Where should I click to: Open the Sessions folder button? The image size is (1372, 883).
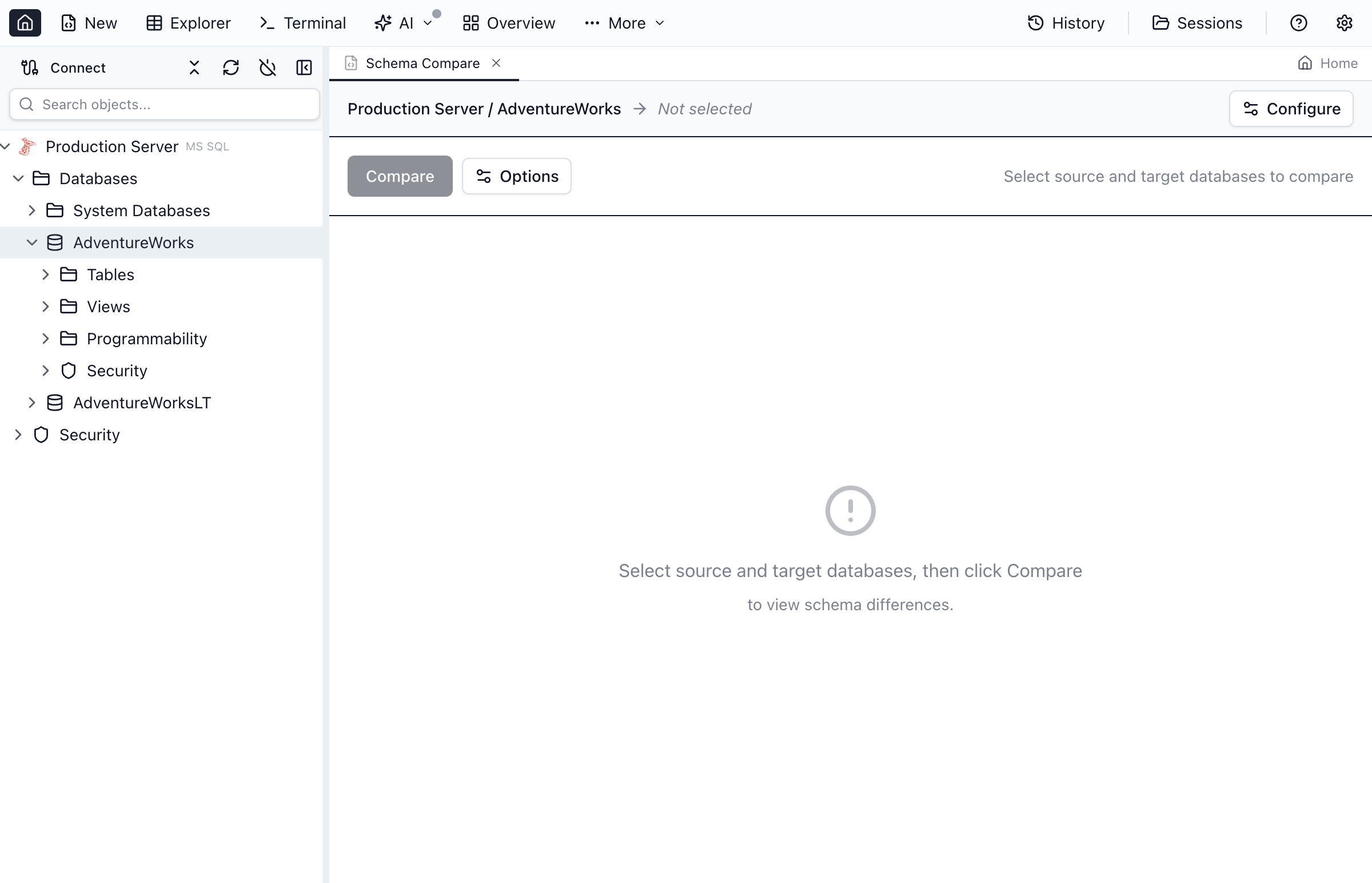tap(1197, 23)
